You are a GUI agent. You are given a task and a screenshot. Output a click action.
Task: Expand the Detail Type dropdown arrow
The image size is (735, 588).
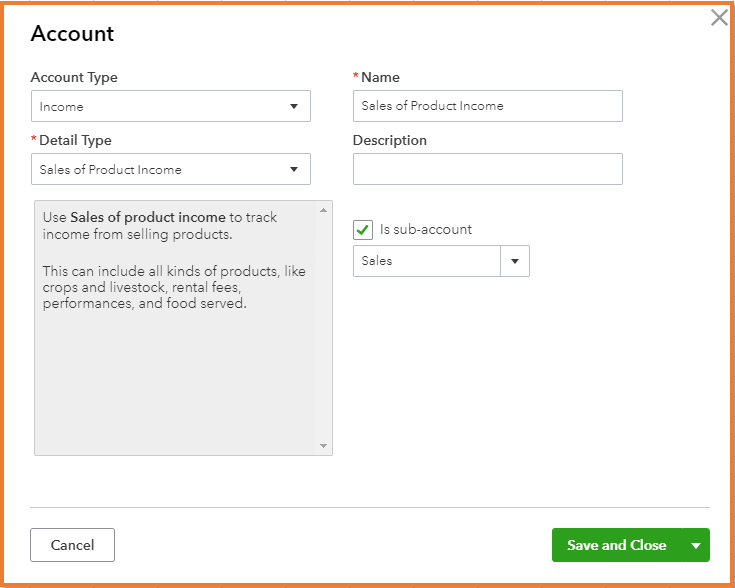pos(294,170)
